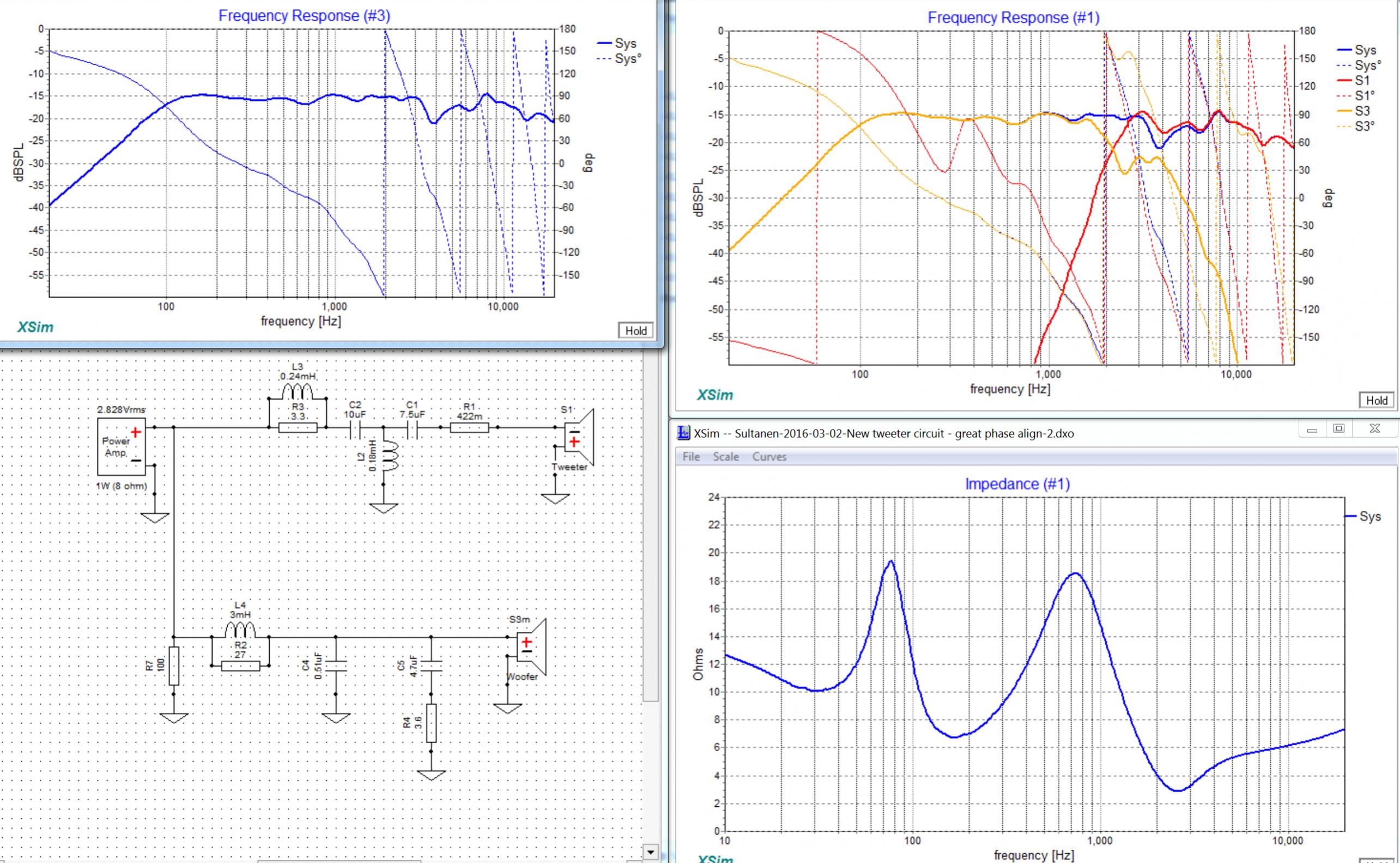Click the Power Amp source block
The image size is (1400, 863).
[x=121, y=447]
